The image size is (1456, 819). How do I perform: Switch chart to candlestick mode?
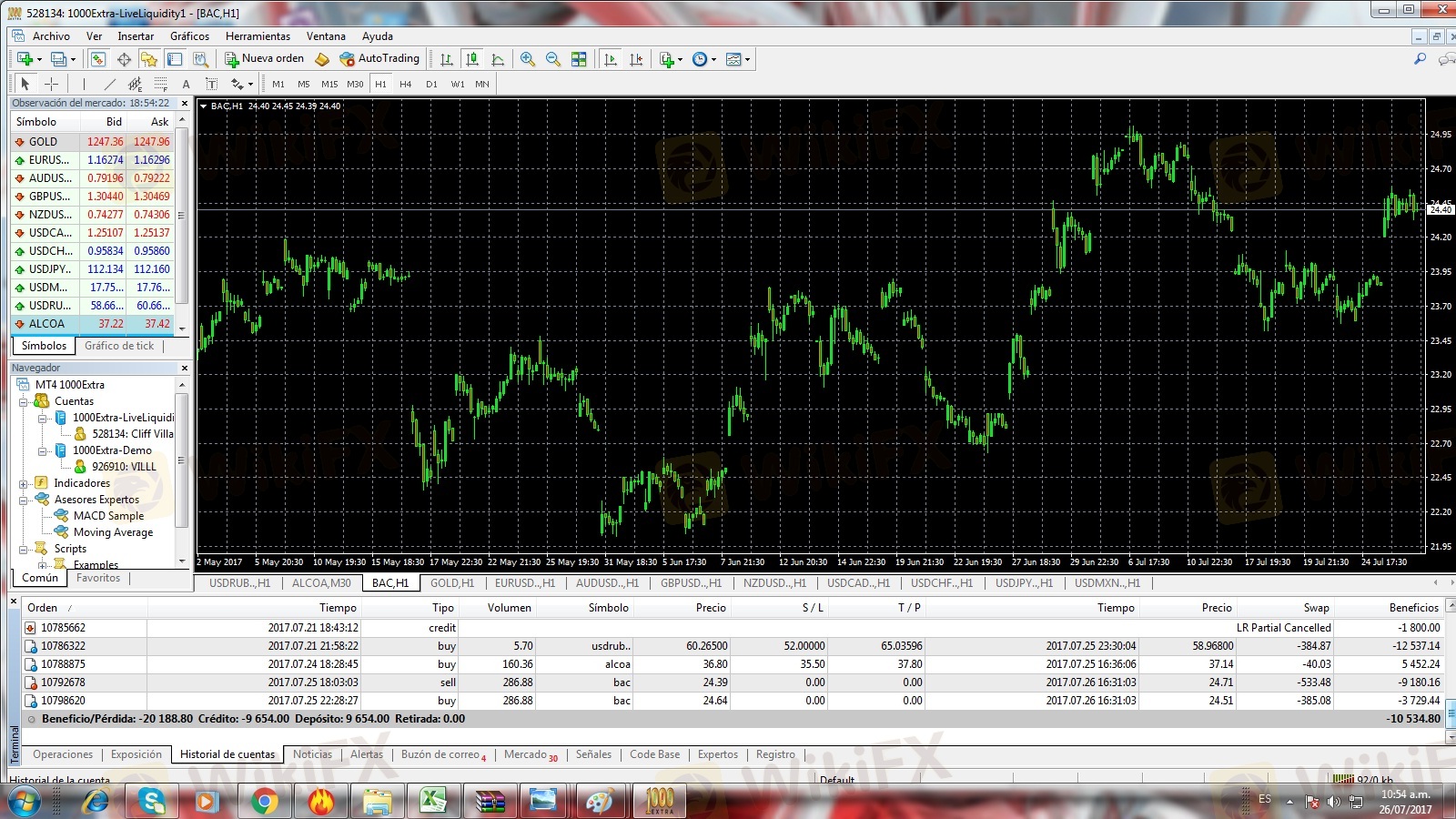pos(472,59)
